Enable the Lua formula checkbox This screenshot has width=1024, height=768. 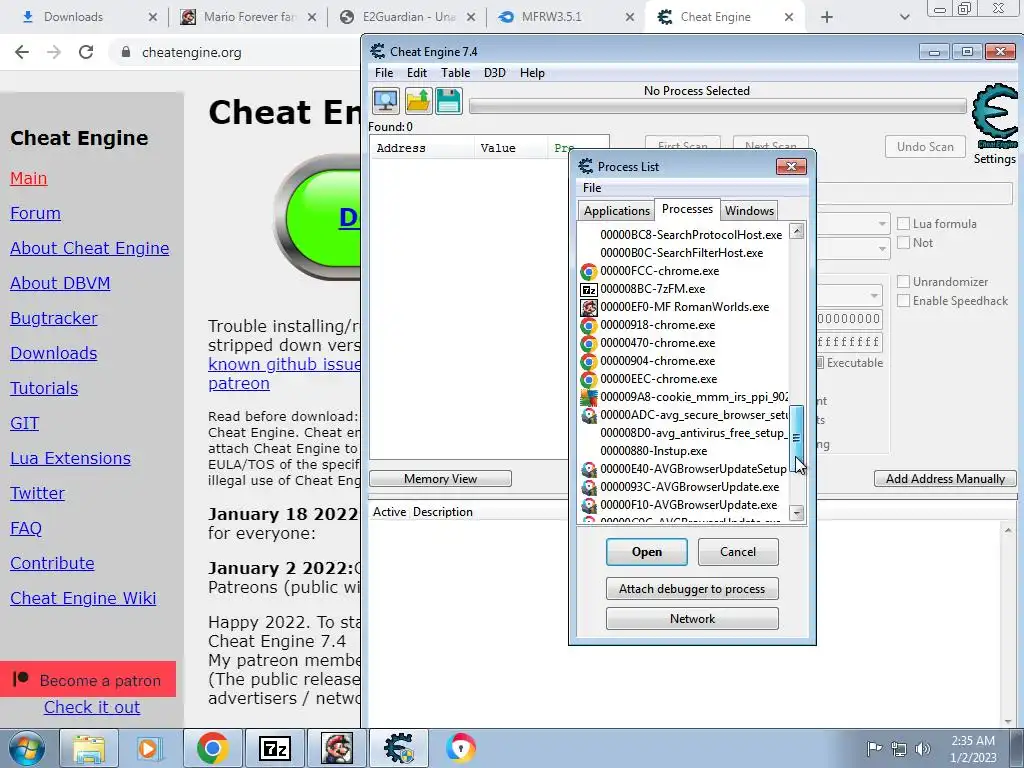click(903, 223)
